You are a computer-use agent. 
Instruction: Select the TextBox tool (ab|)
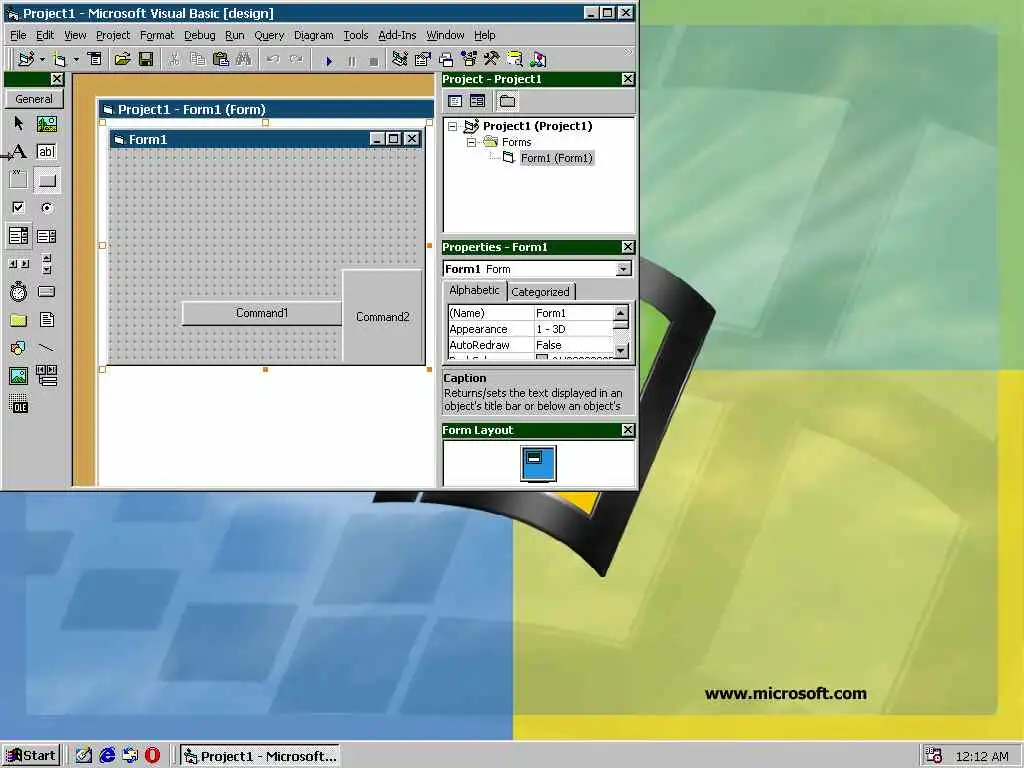[x=46, y=152]
